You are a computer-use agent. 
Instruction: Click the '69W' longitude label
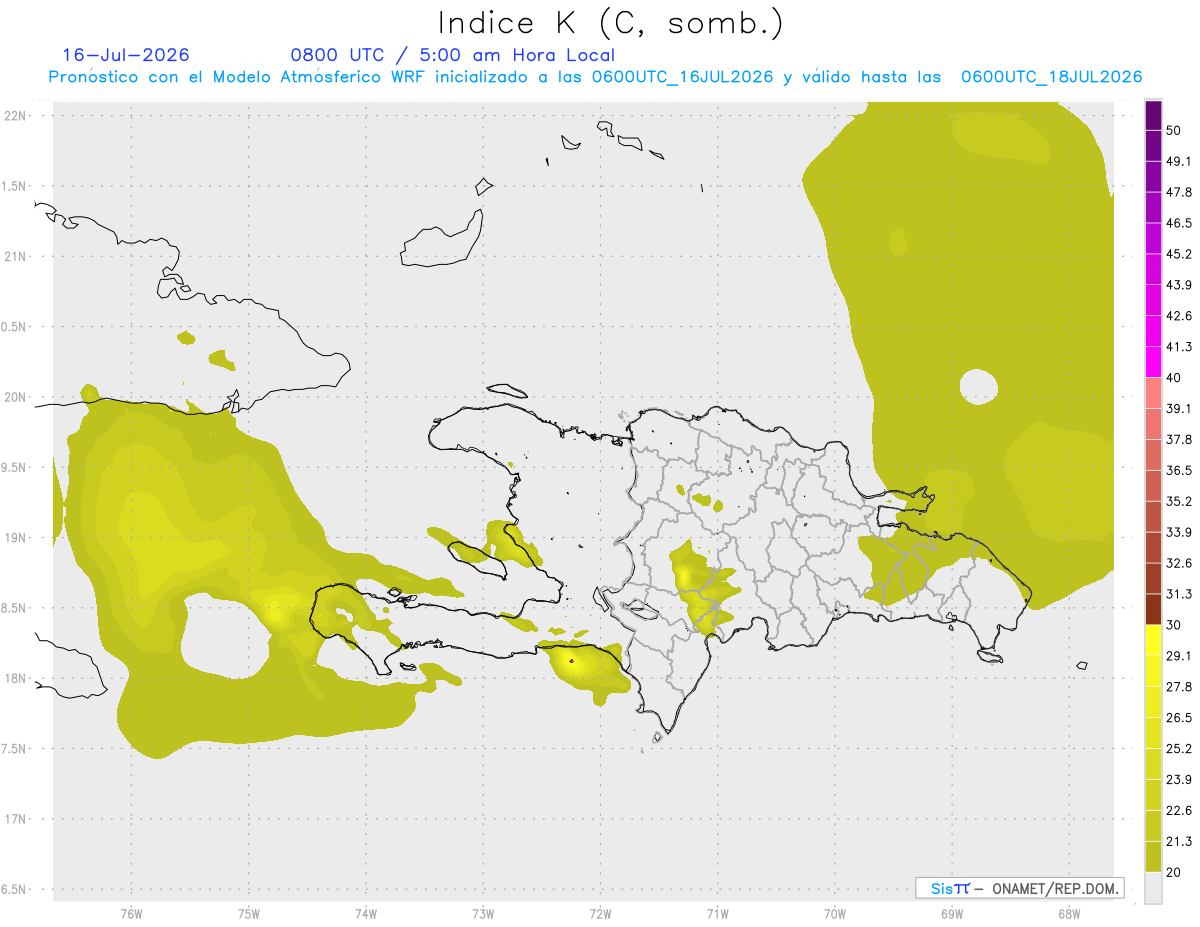pyautogui.click(x=952, y=914)
